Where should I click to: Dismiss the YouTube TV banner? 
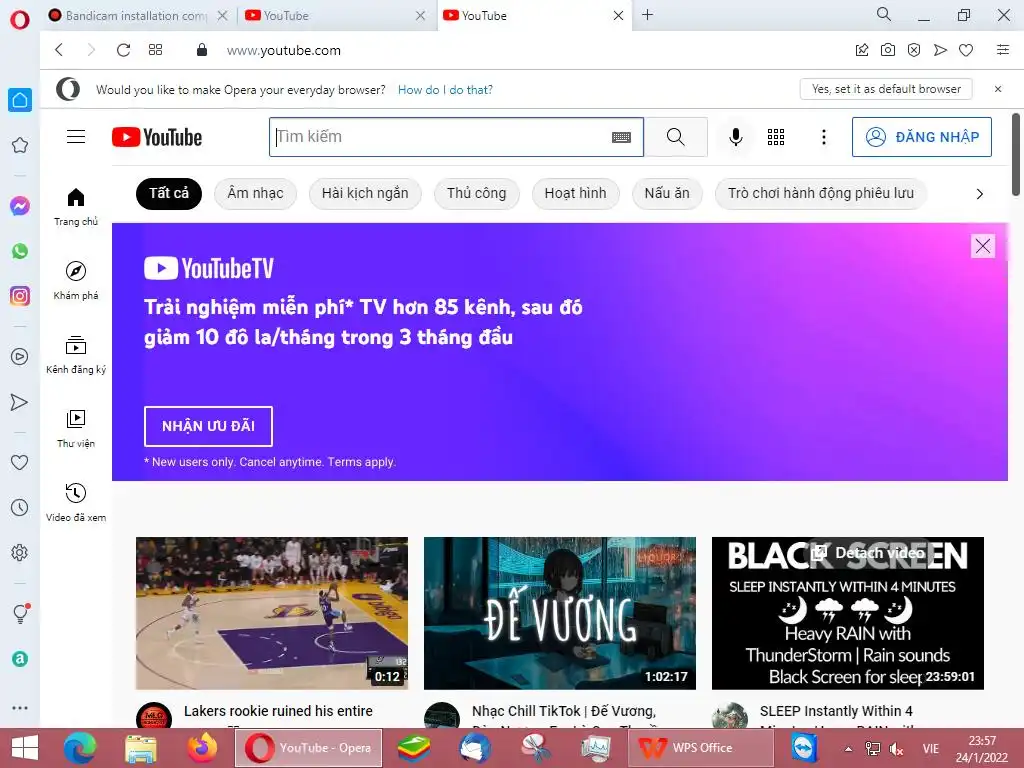coord(983,246)
